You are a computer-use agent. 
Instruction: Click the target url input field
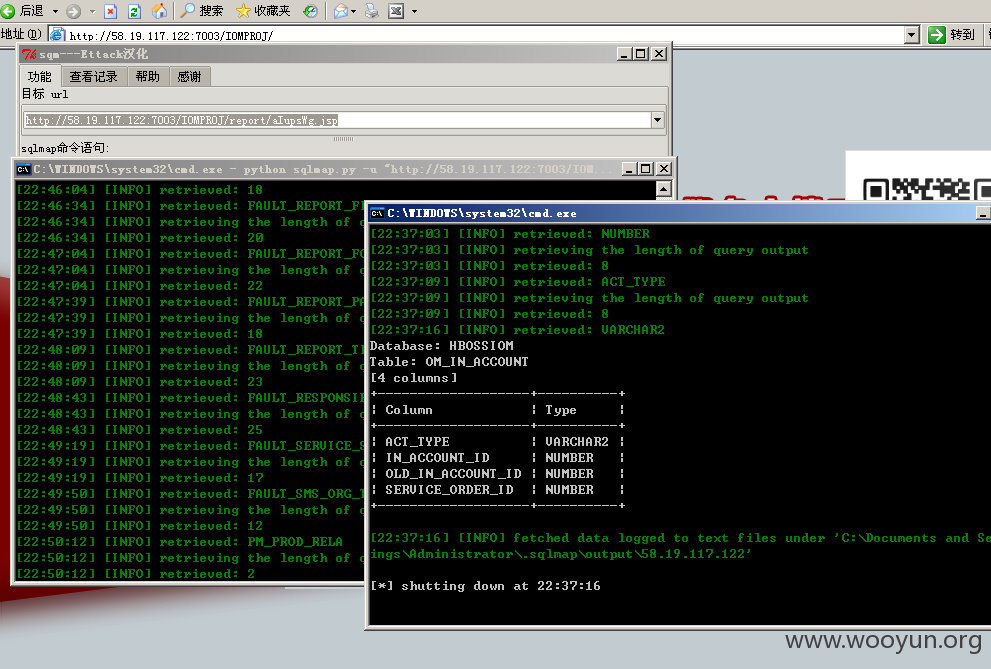point(337,120)
